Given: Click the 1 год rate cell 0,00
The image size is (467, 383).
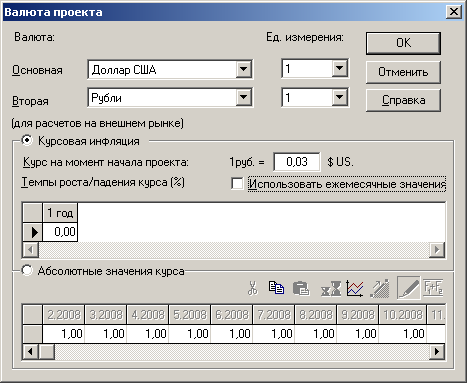Looking at the screenshot, I should 60,232.
